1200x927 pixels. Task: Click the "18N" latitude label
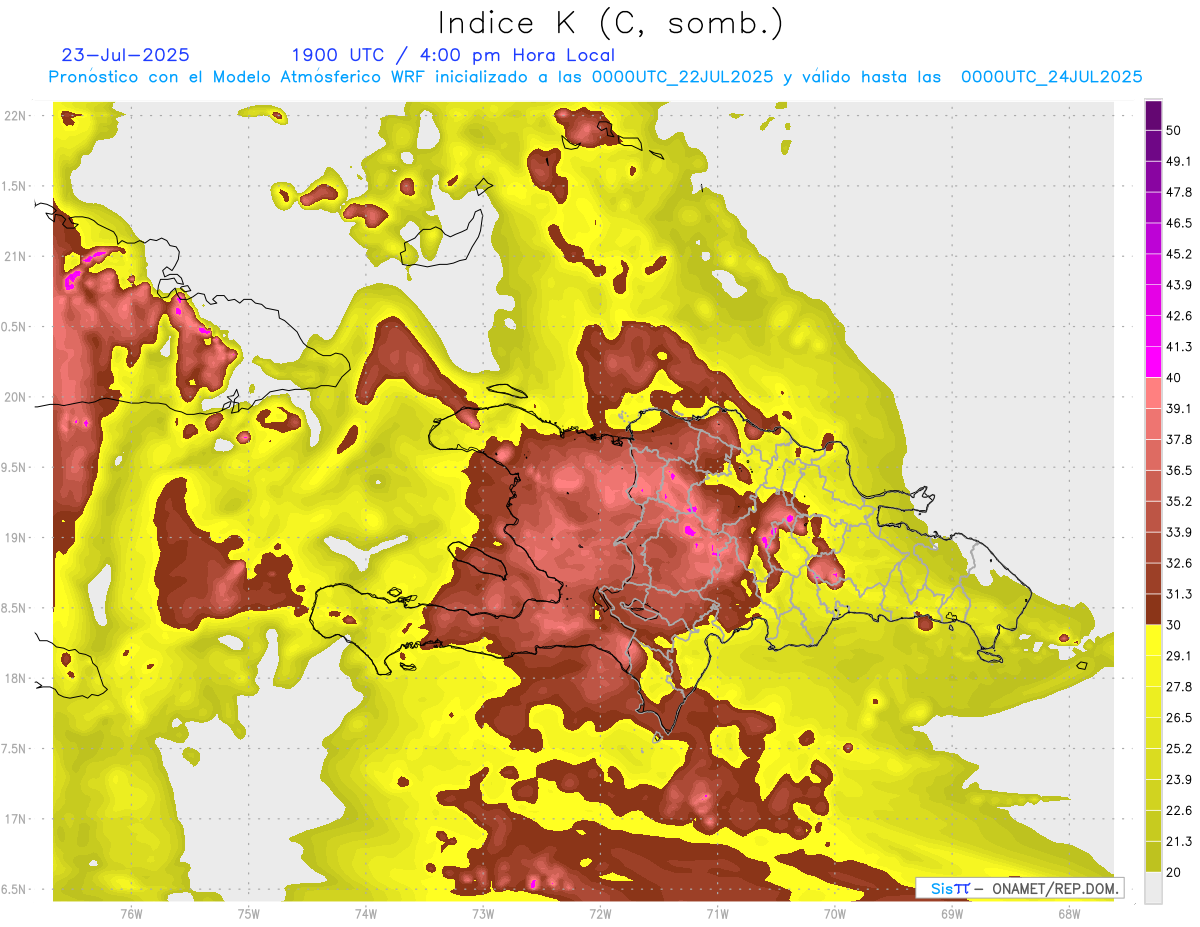tap(15, 678)
